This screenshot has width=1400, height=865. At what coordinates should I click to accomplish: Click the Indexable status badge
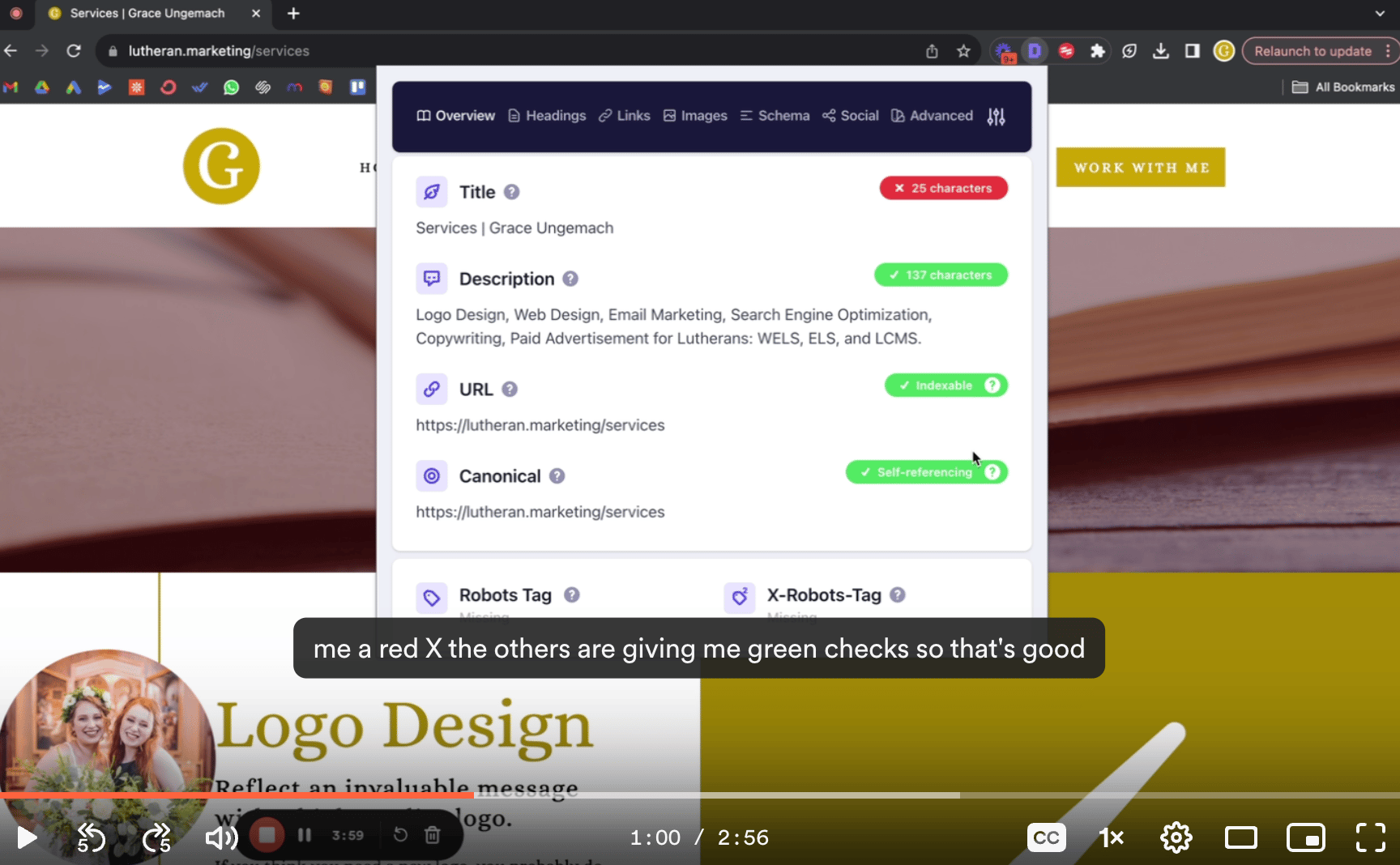coord(946,386)
